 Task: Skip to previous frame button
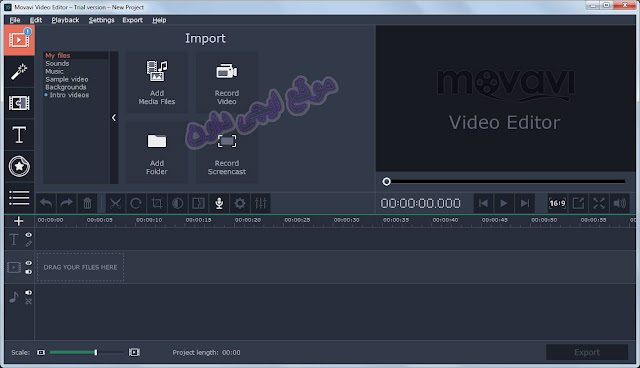point(483,203)
